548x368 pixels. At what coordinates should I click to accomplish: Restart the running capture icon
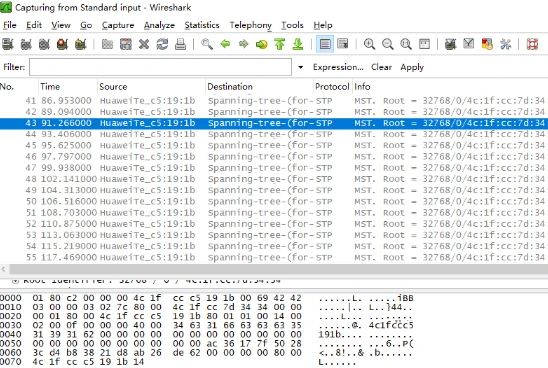(x=80, y=44)
